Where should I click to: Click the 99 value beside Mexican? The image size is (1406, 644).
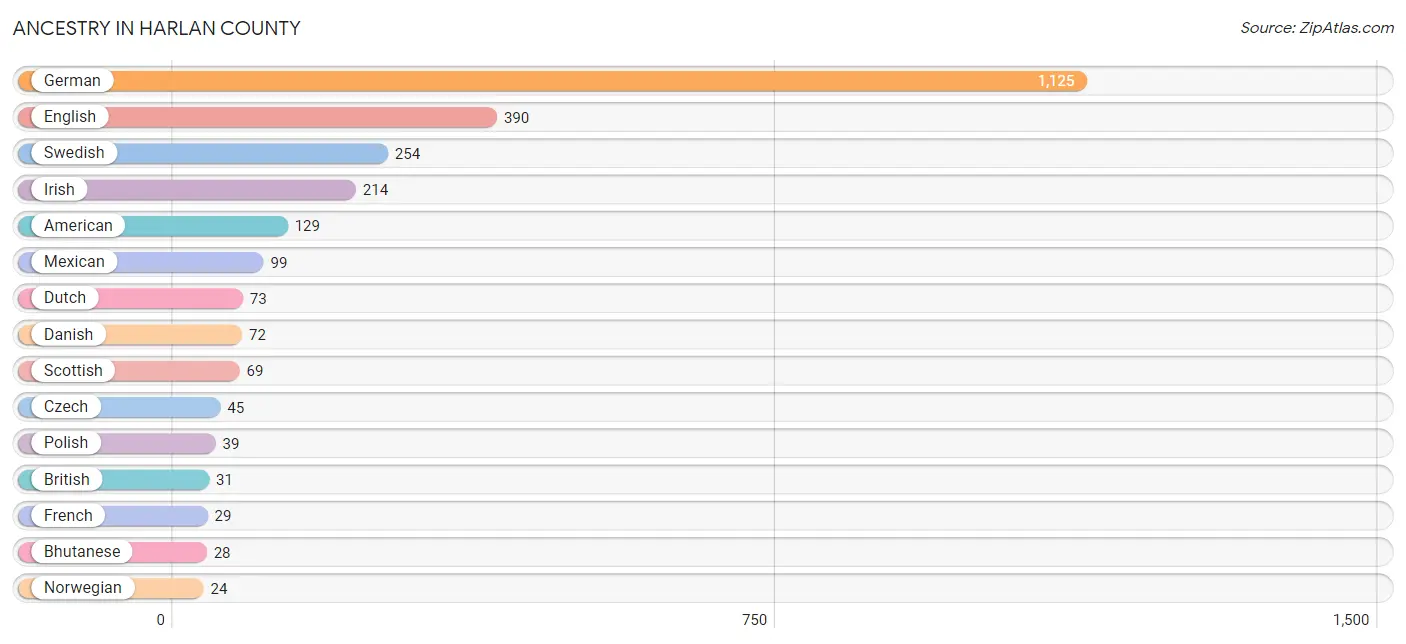(279, 263)
